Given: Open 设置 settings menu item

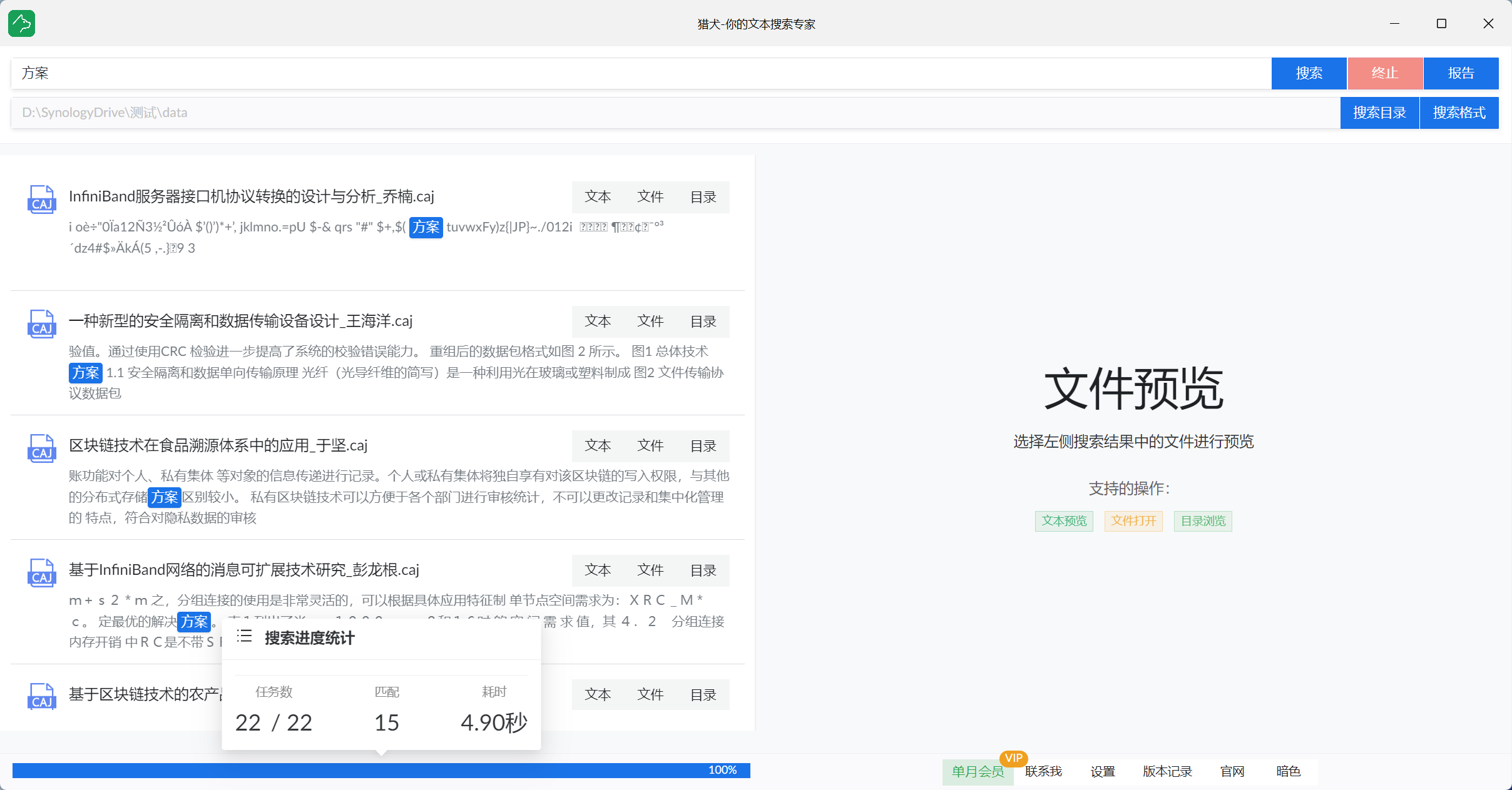Looking at the screenshot, I should [x=1103, y=771].
